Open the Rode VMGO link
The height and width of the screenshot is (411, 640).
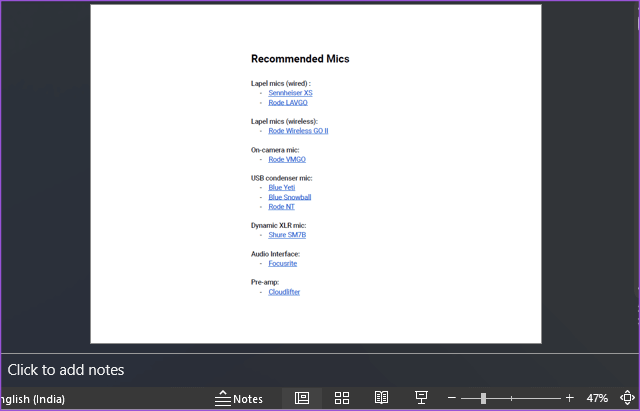pos(287,160)
